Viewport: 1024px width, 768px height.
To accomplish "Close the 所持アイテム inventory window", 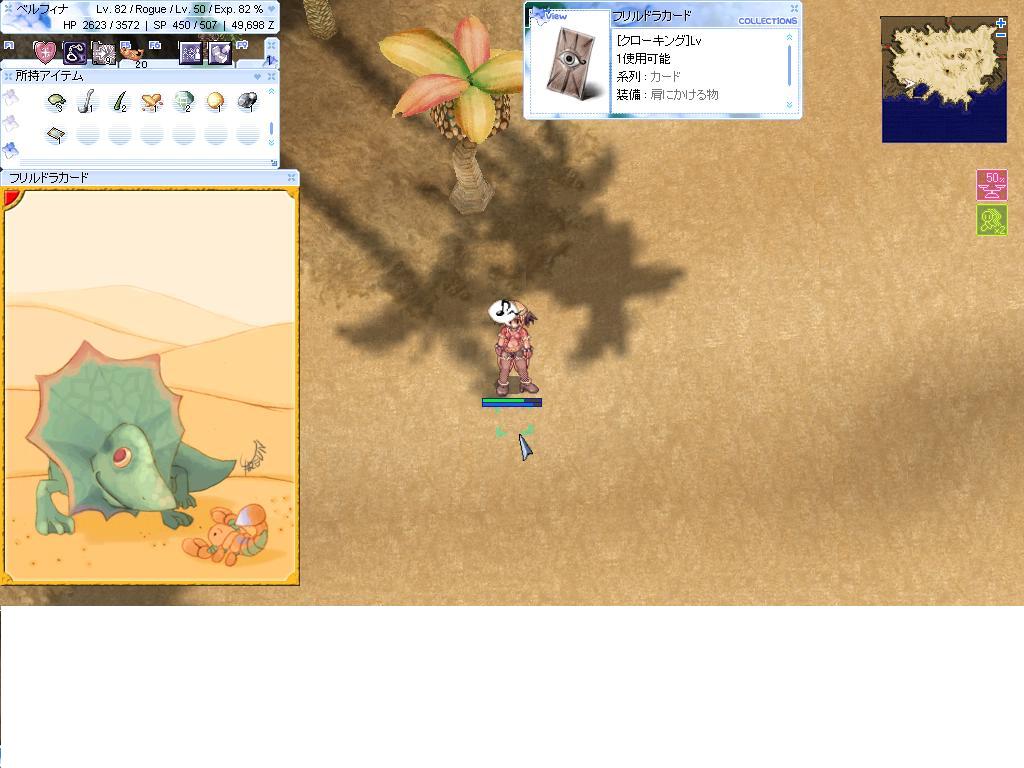I will [x=272, y=76].
